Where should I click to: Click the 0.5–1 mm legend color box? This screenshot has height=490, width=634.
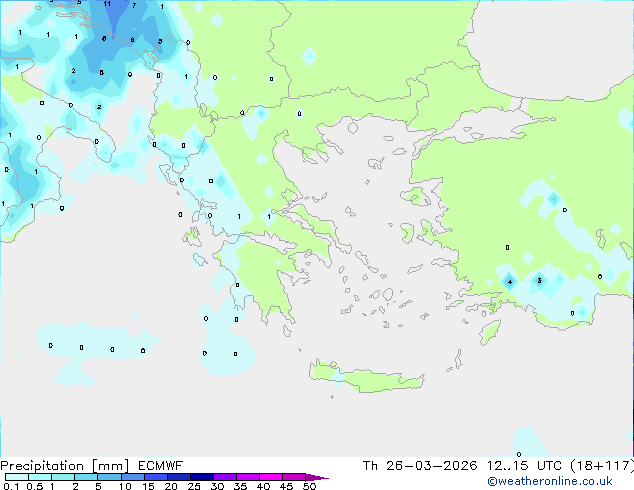click(x=40, y=477)
